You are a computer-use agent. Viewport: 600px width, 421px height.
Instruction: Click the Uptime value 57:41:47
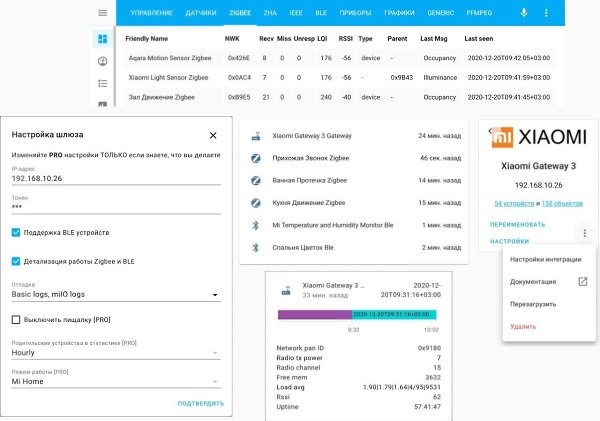(x=427, y=407)
